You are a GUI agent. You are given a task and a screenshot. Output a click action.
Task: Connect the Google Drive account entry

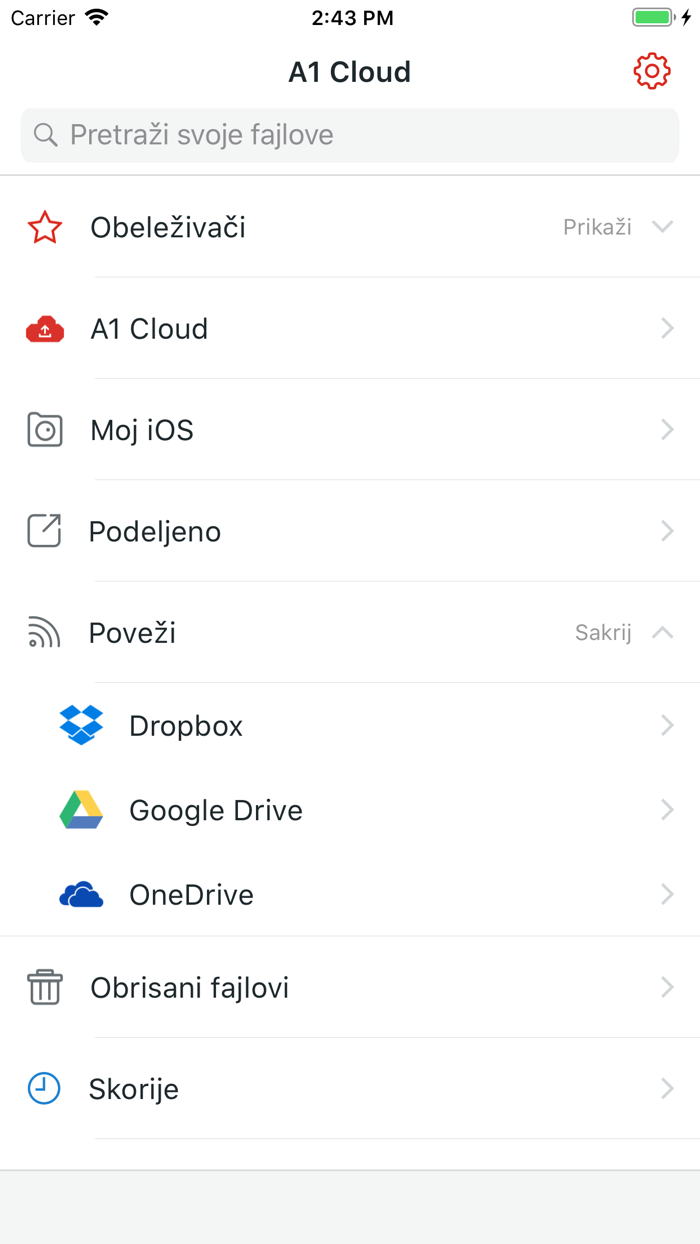350,810
